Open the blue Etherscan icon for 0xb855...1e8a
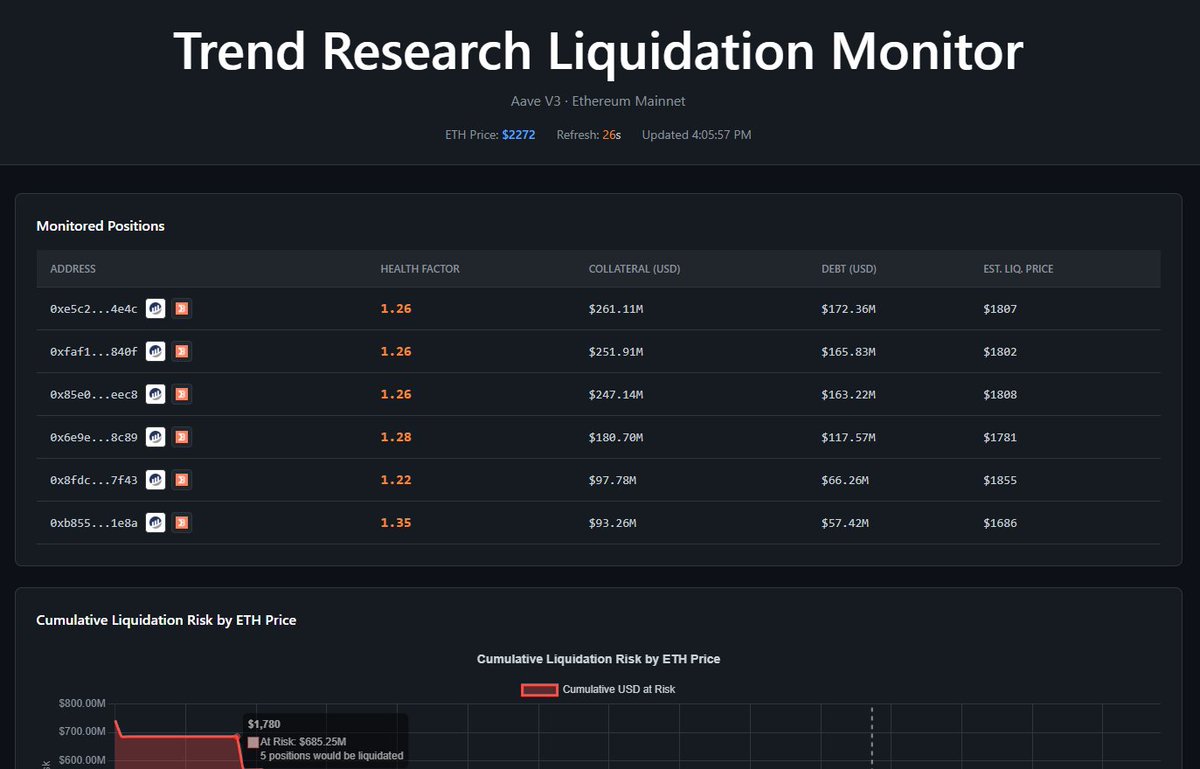The height and width of the screenshot is (769, 1200). (155, 522)
